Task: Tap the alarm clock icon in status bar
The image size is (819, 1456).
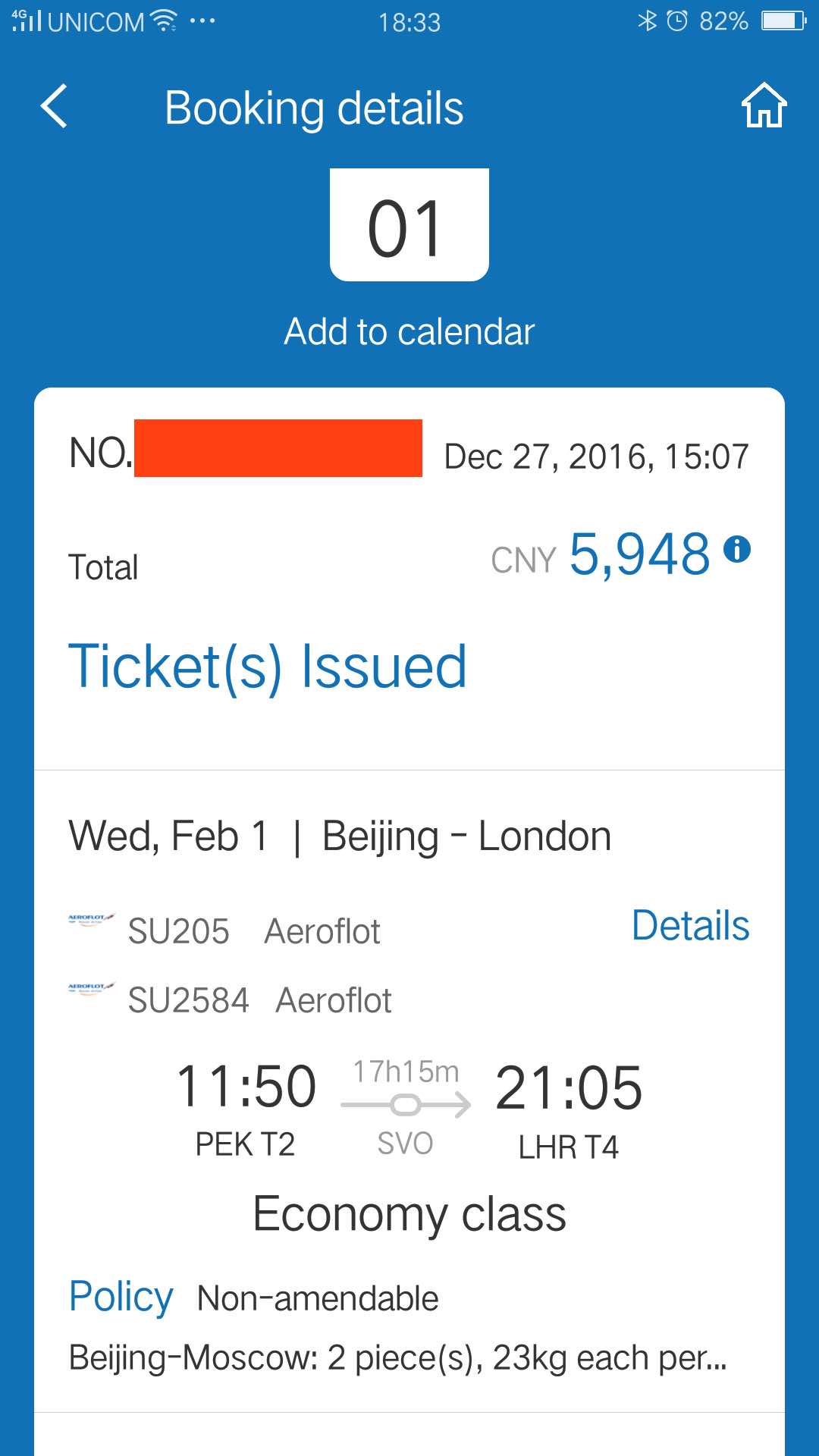Action: pos(679,20)
